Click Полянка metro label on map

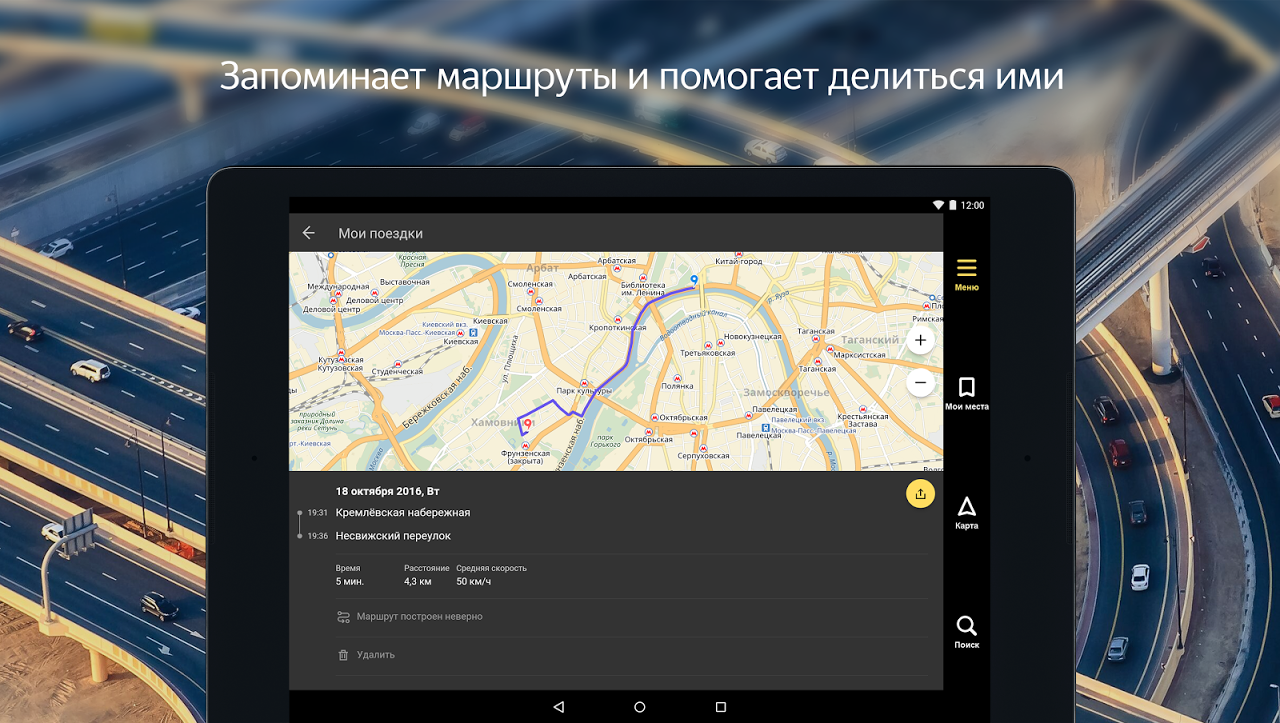pos(677,385)
